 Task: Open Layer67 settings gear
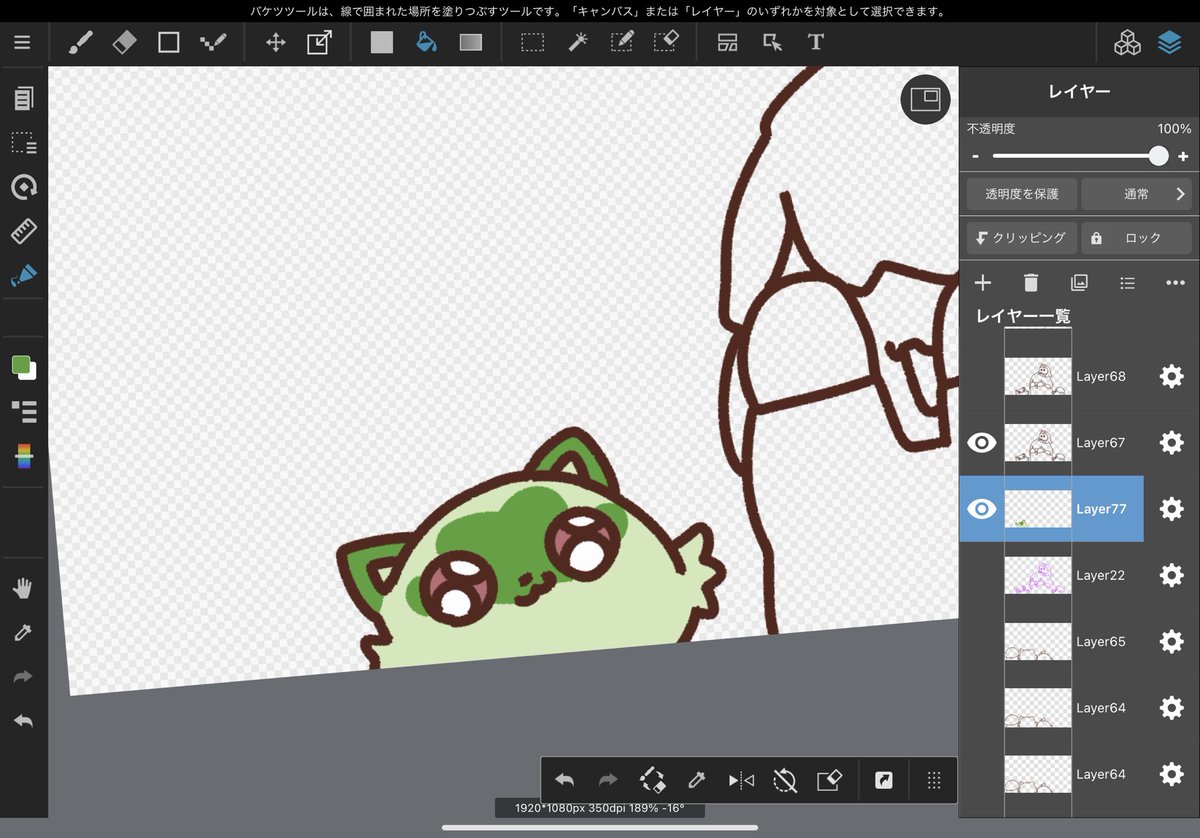click(x=1171, y=443)
